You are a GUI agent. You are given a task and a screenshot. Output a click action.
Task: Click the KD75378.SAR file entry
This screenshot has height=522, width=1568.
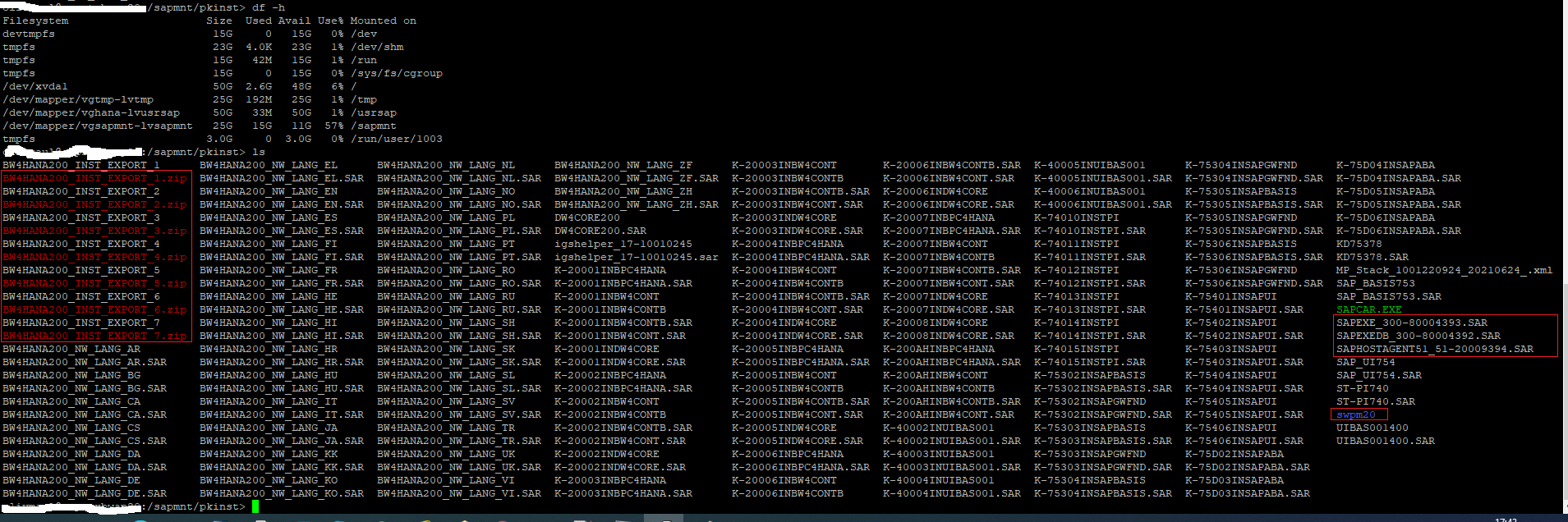coord(1372,257)
